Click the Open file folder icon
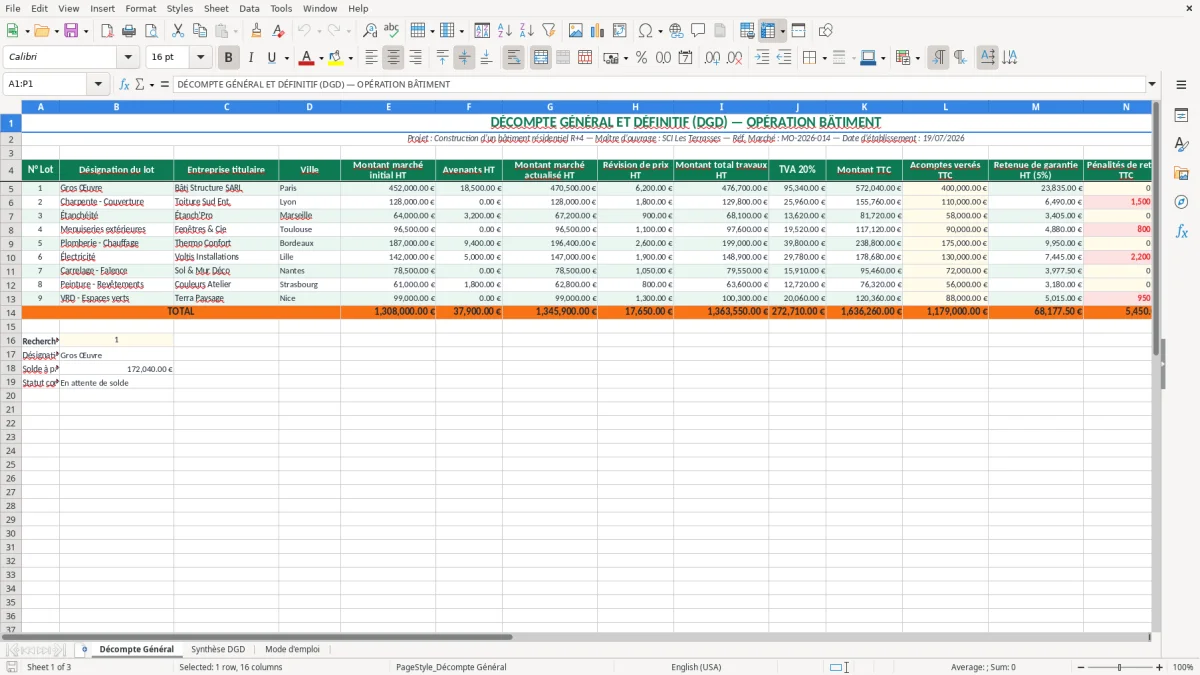 tap(42, 31)
